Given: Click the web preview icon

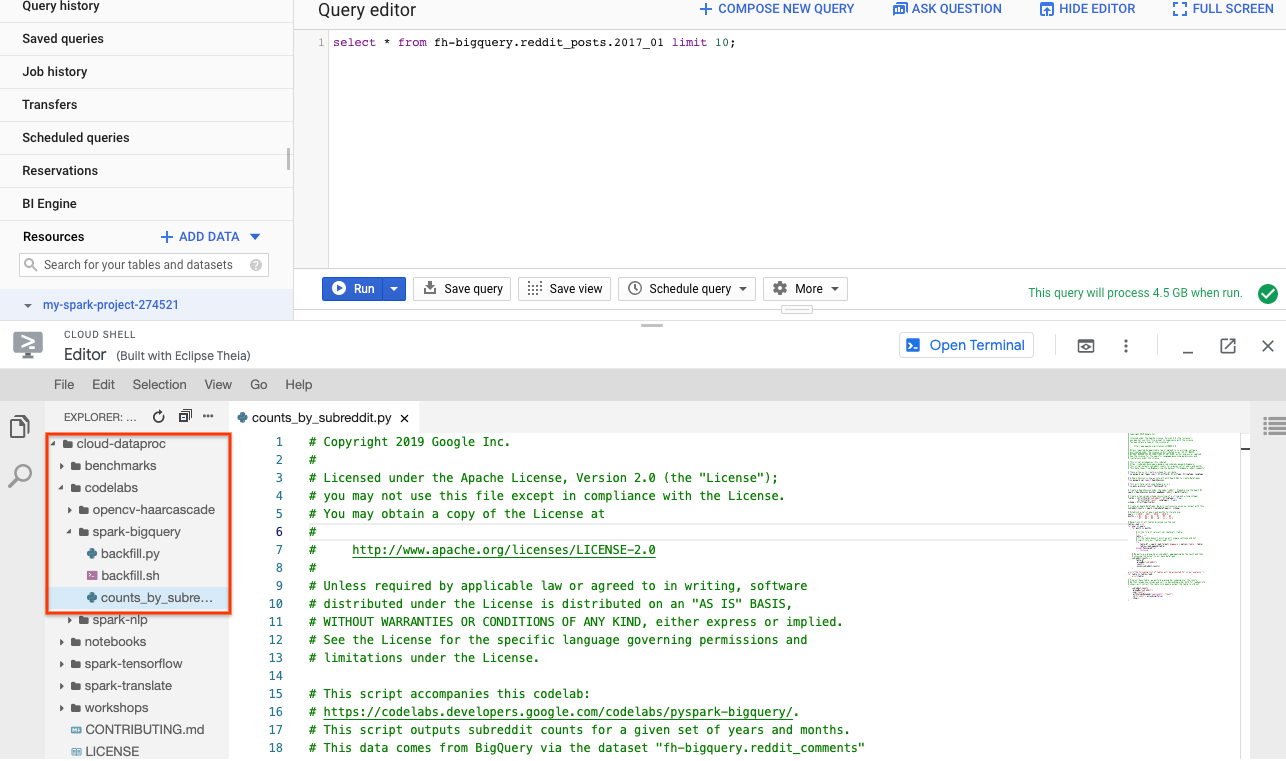Looking at the screenshot, I should point(1085,346).
